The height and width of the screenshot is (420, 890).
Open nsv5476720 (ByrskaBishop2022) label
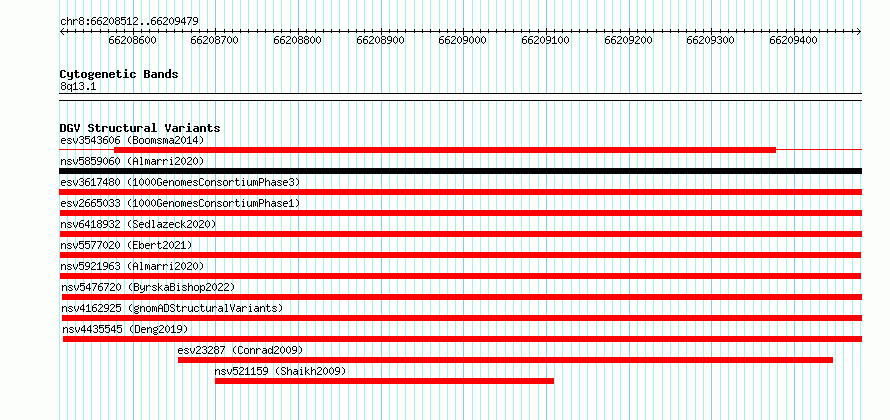click(148, 287)
